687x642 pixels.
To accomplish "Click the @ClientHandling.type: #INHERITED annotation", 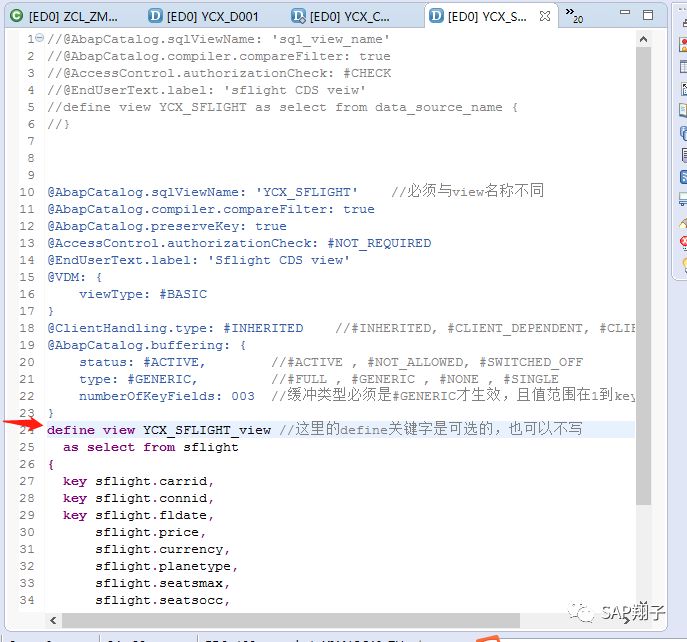I will [175, 329].
